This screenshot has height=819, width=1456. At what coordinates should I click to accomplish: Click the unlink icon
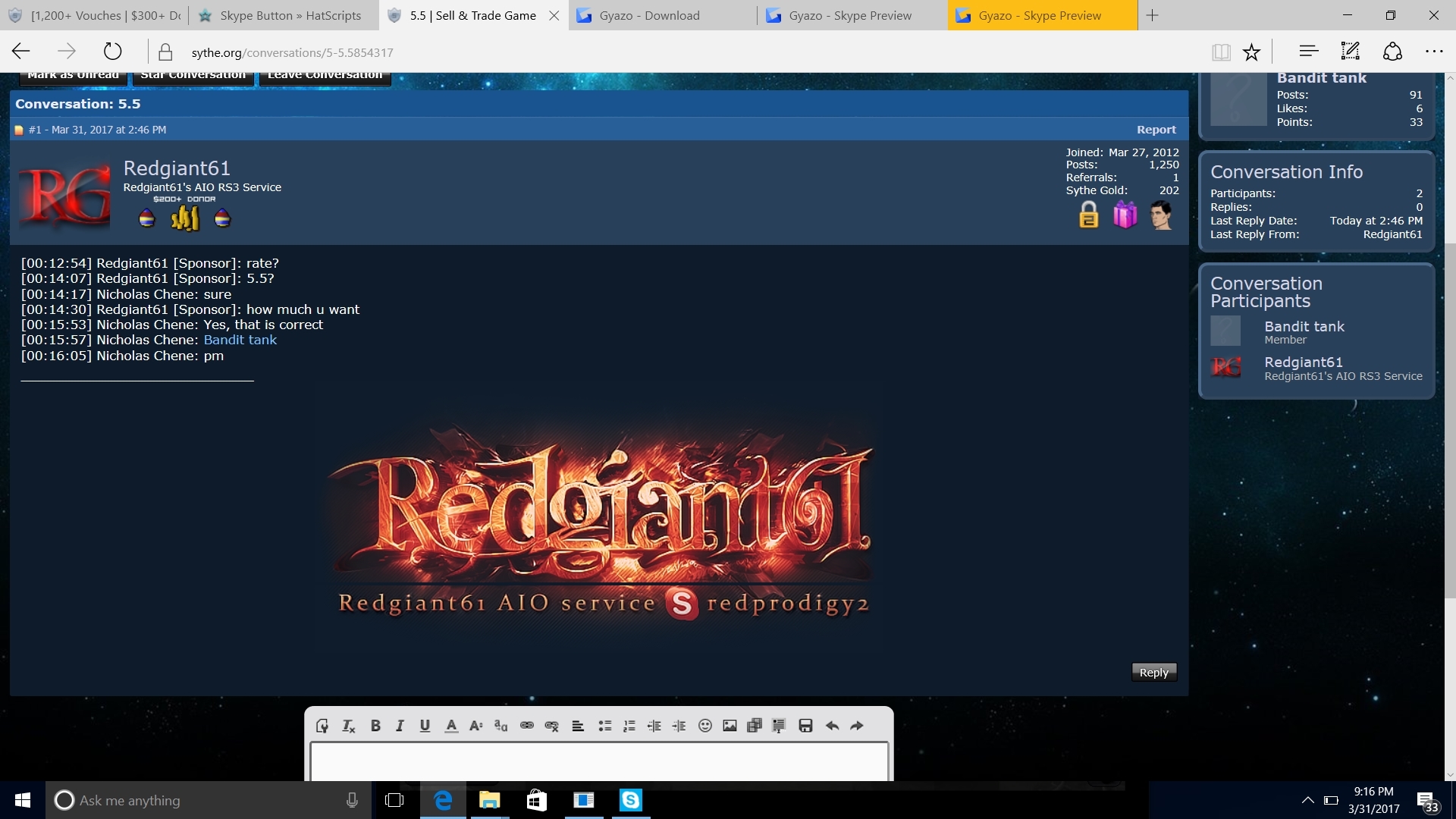[552, 726]
